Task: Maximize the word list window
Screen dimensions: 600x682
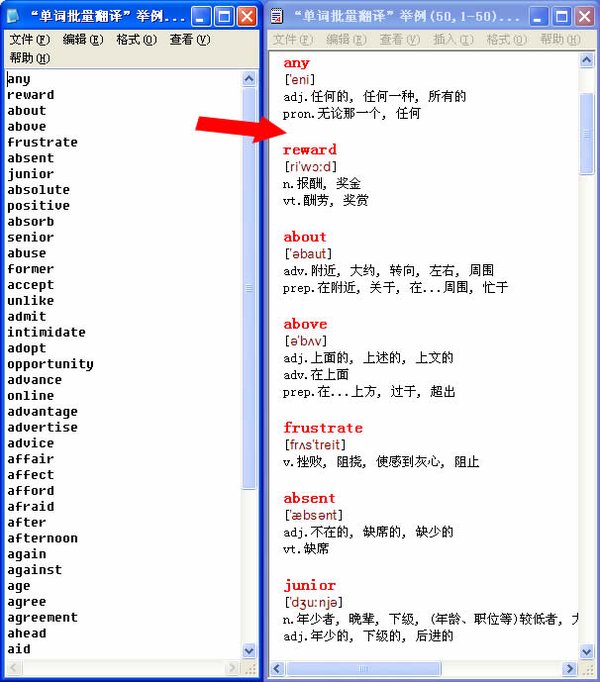Action: [224, 16]
